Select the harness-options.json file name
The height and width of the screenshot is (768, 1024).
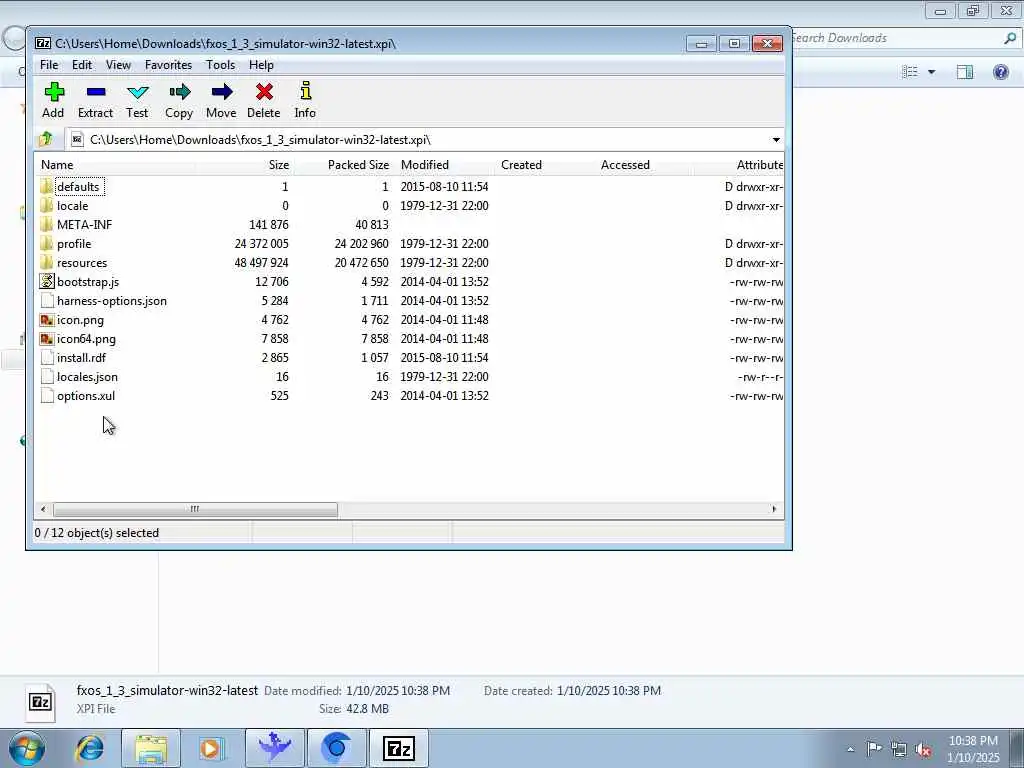pos(112,301)
